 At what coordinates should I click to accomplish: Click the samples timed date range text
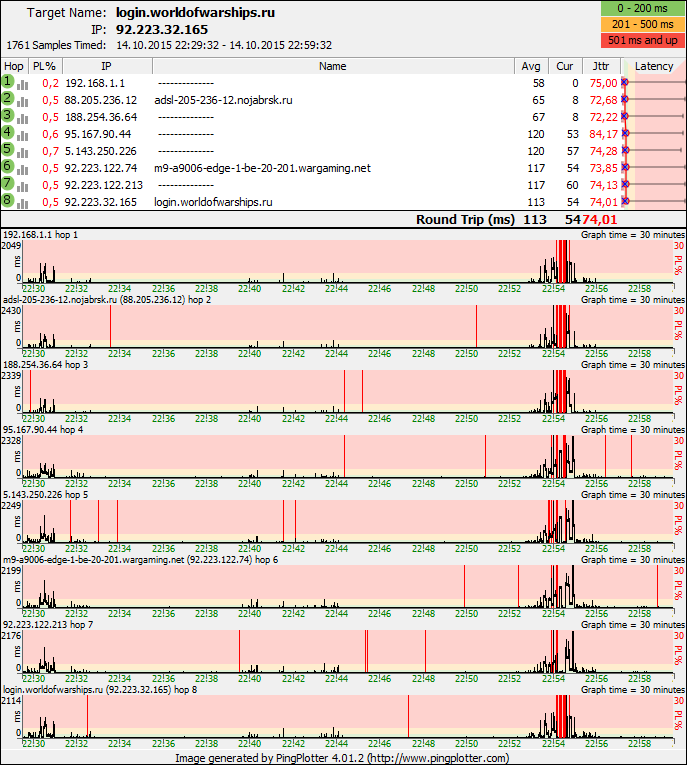pyautogui.click(x=224, y=45)
